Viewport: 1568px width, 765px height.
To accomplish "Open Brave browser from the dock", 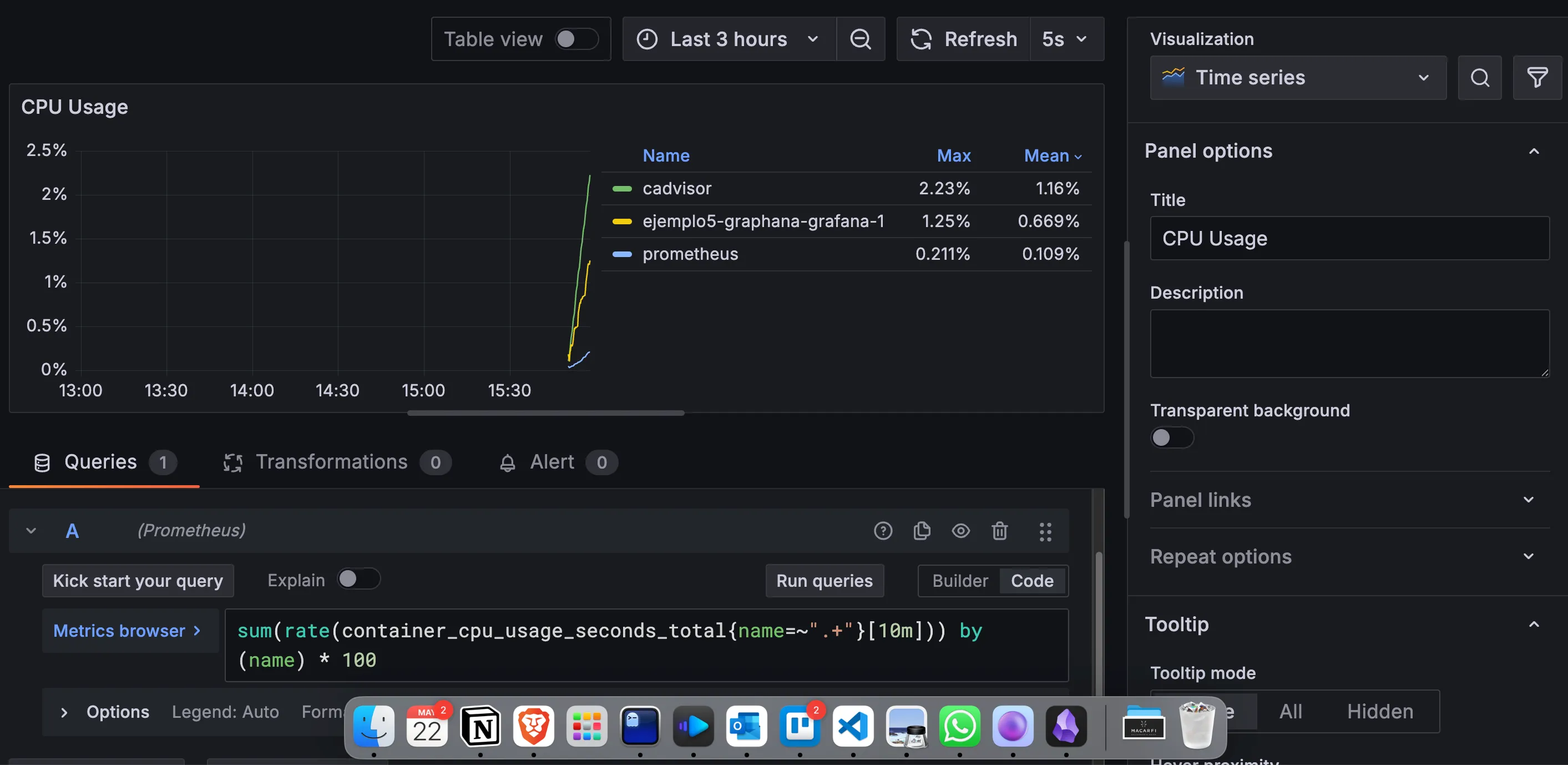I will click(533, 726).
